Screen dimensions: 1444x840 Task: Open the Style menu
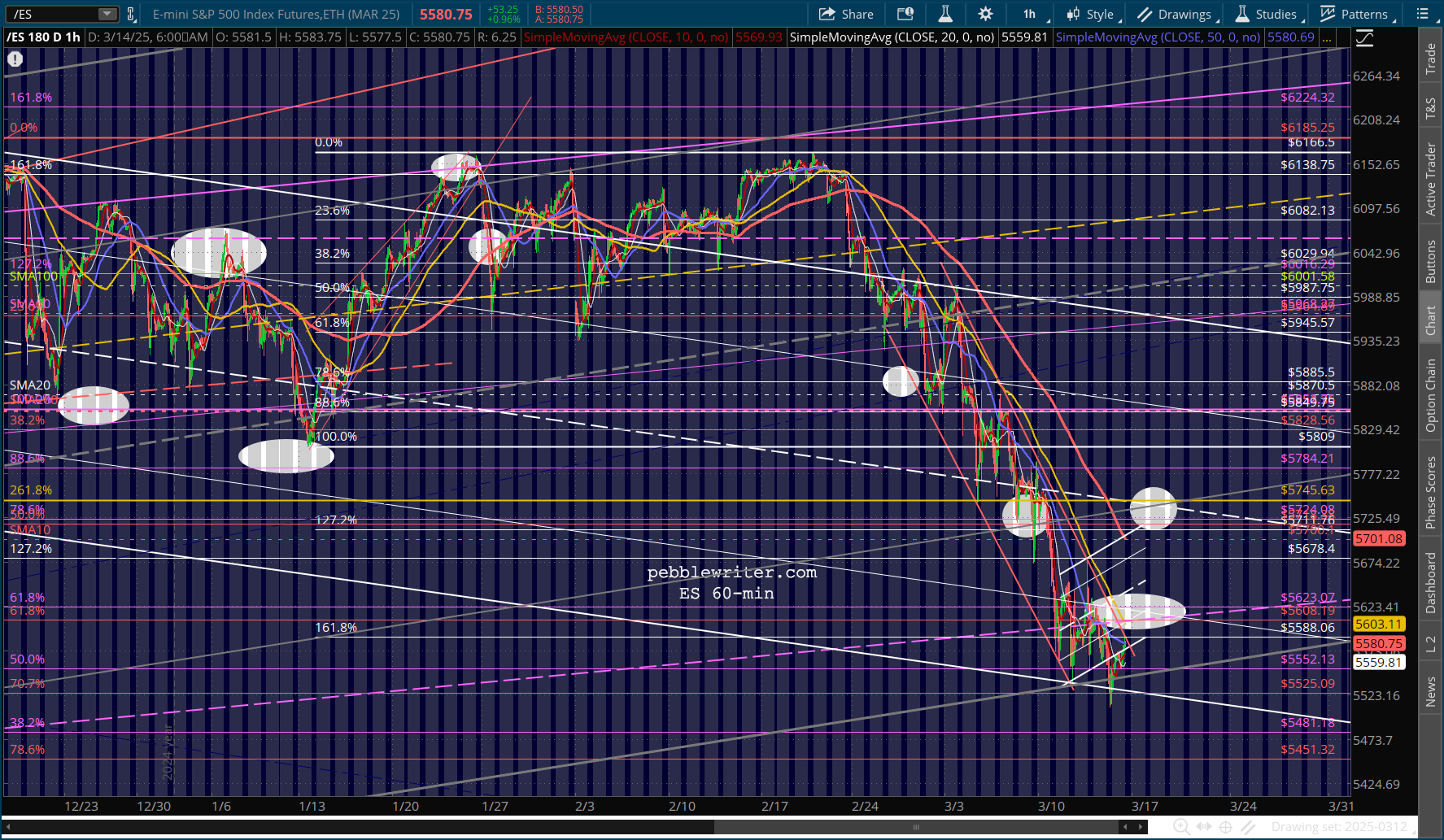[x=1093, y=14]
